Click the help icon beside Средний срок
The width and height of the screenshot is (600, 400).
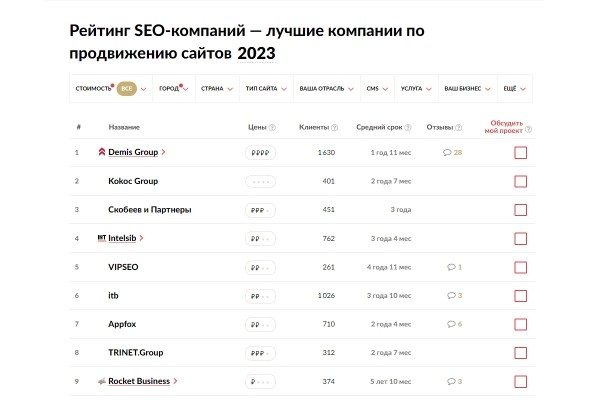click(410, 128)
